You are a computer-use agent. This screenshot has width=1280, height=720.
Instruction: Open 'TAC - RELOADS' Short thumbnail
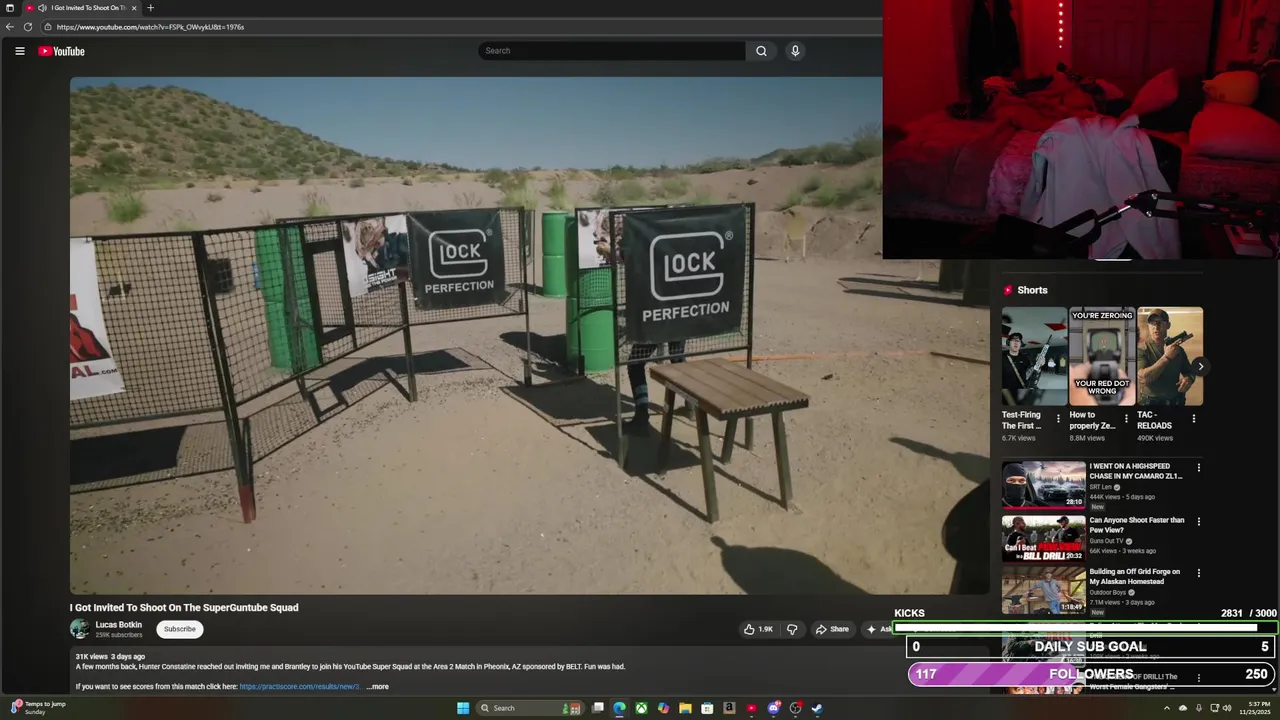click(x=1170, y=356)
